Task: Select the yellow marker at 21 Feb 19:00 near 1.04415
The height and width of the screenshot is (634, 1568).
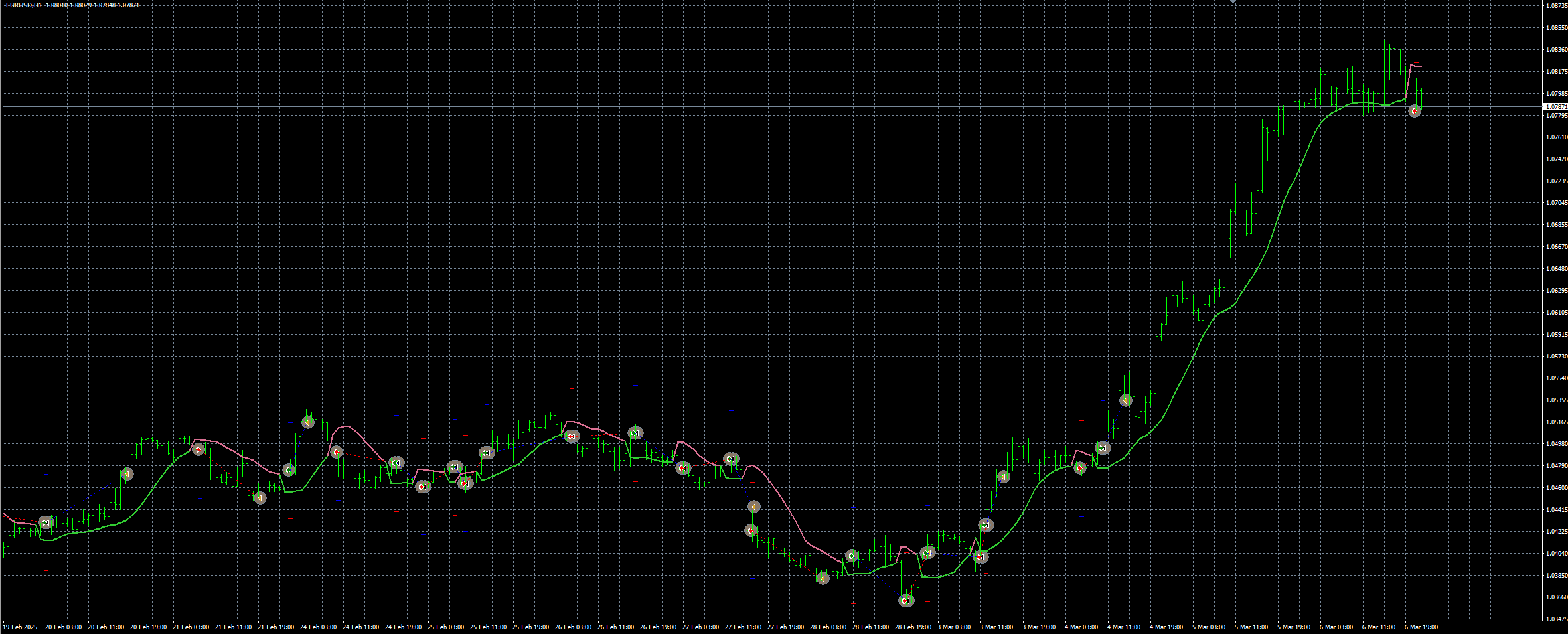Action: (x=260, y=497)
